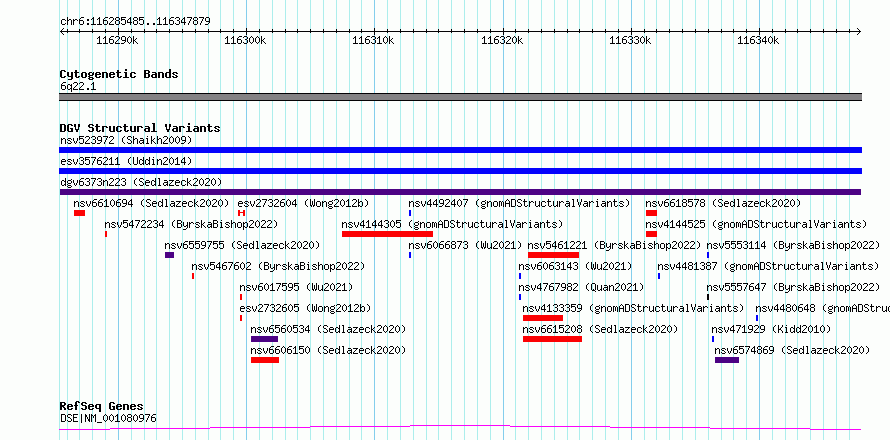Click esv2732605 (Wong2012b) label
890x440 pixels.
(x=305, y=308)
